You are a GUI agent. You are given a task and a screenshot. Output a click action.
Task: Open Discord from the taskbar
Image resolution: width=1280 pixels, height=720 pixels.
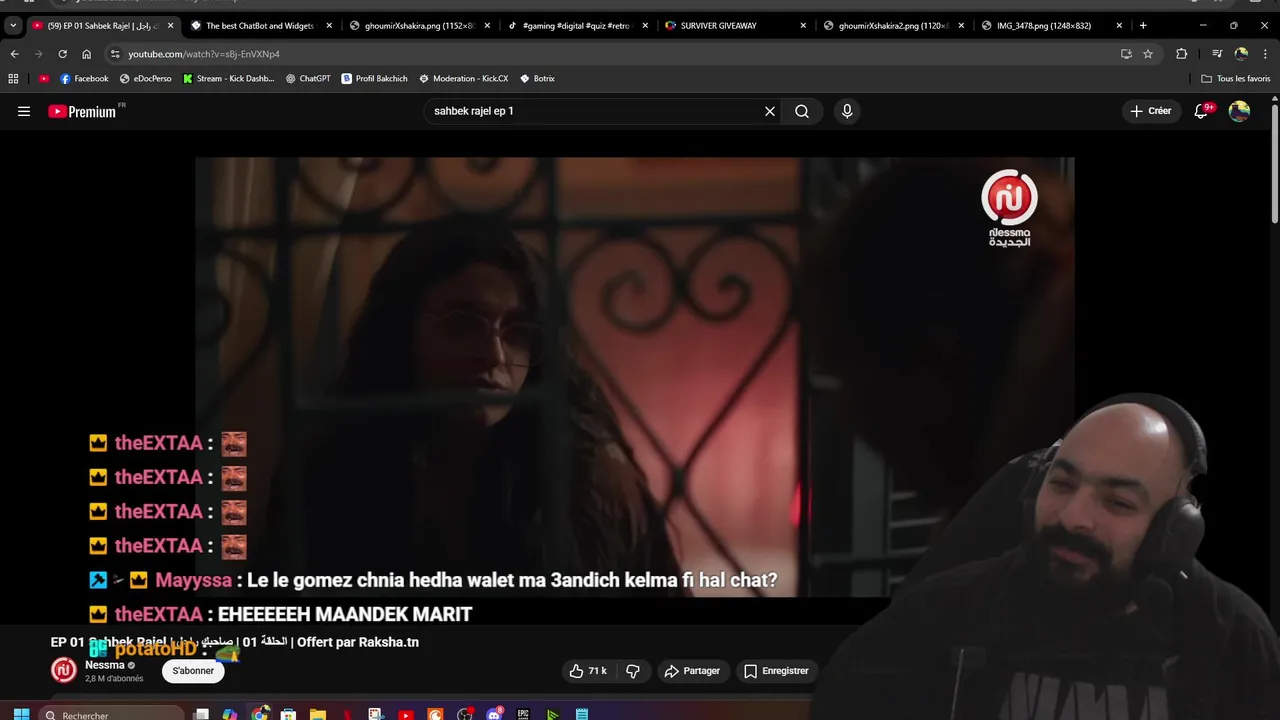[494, 714]
